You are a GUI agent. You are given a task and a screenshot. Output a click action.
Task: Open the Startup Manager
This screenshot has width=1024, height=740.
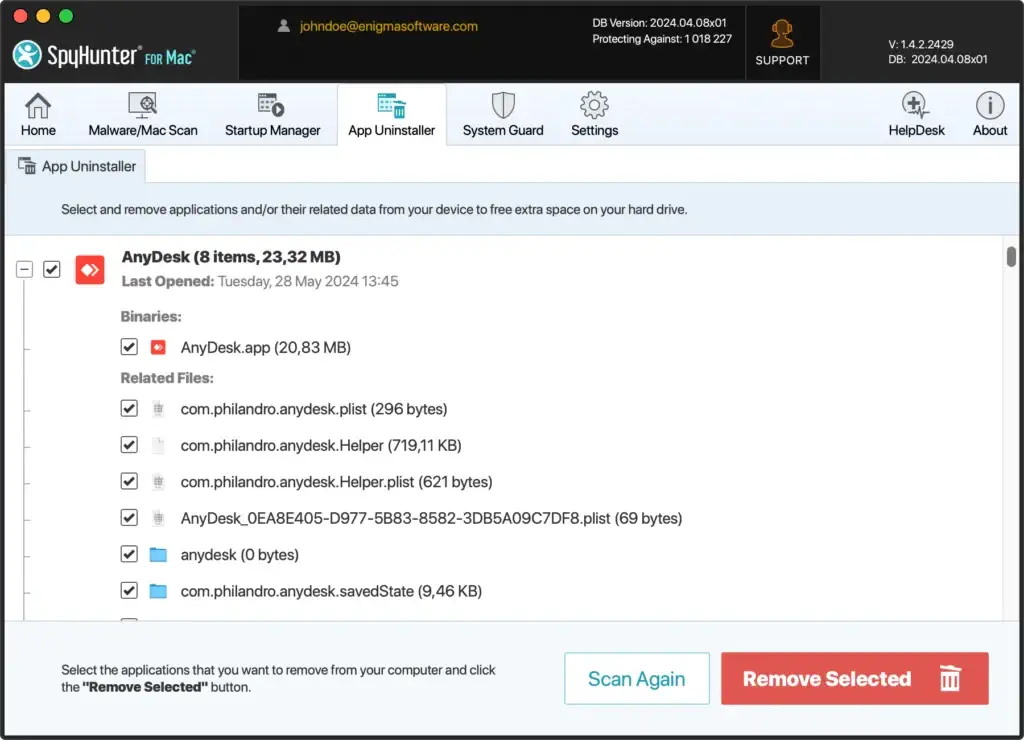(x=270, y=112)
